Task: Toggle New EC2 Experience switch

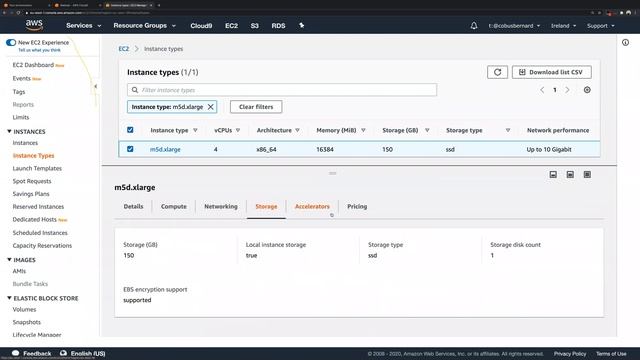Action: 11,42
